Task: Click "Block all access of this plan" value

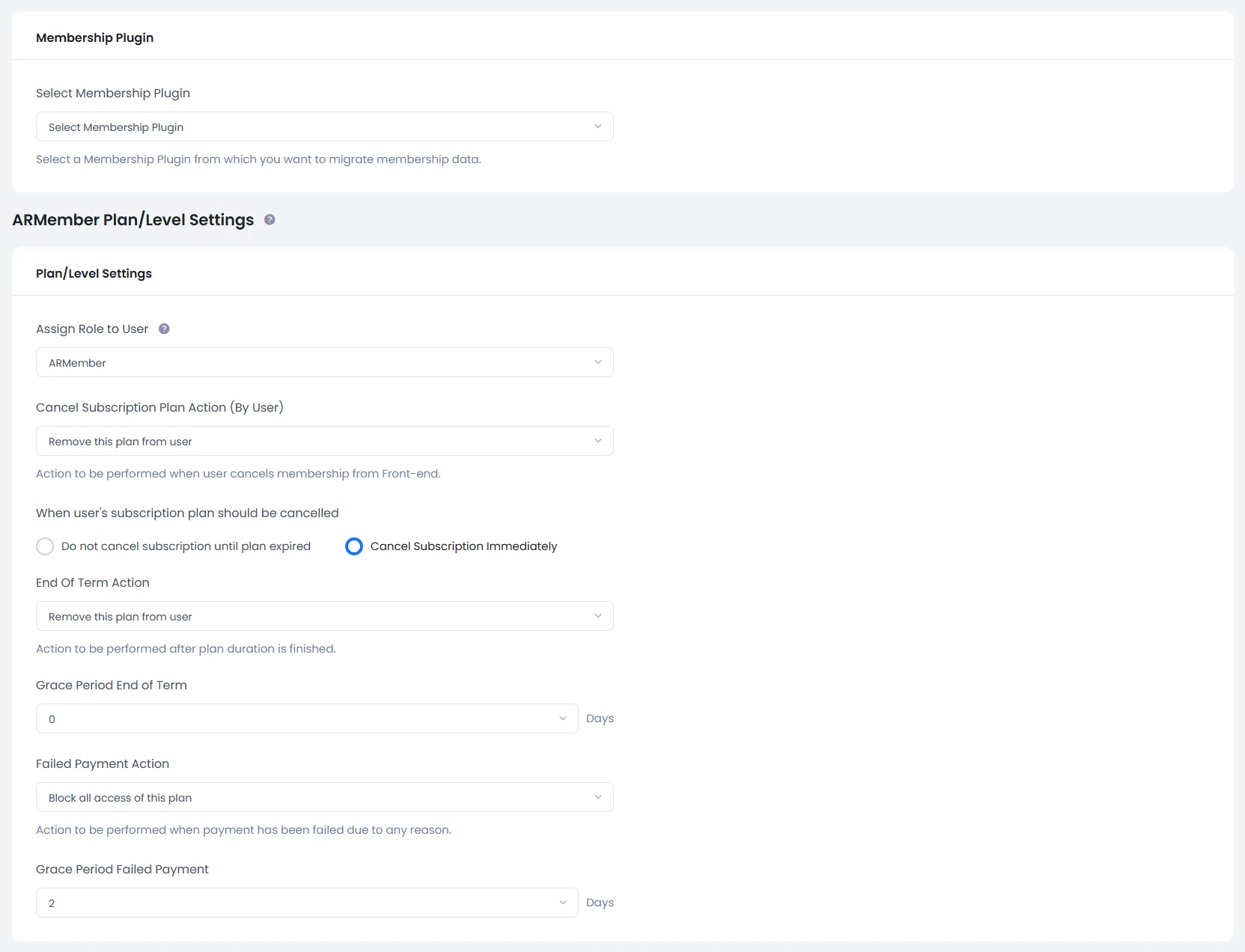Action: point(120,797)
